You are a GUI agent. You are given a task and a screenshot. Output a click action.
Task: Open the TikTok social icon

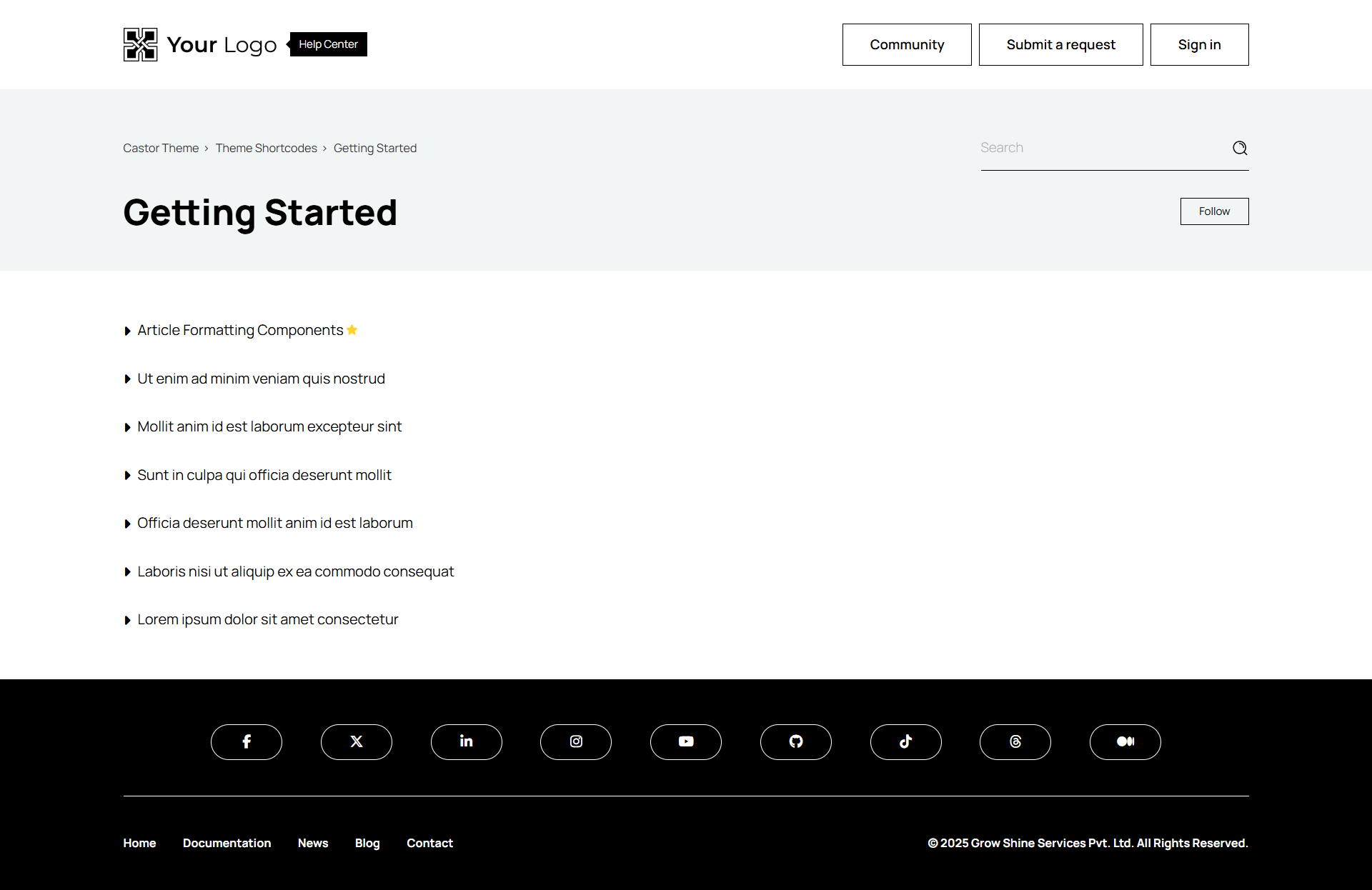[x=906, y=741]
